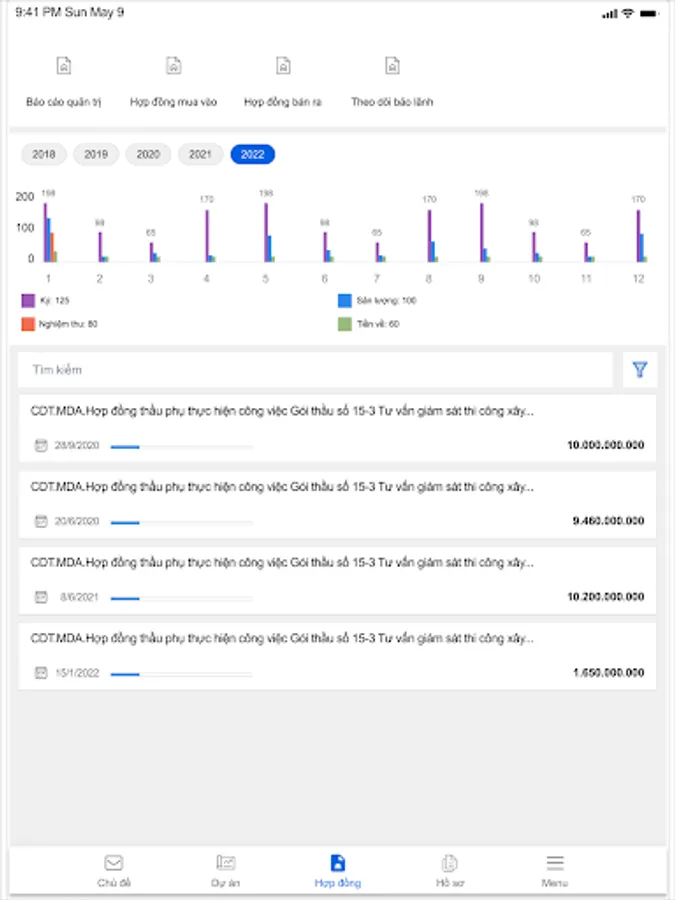The image size is (675, 900).
Task: Tap the orange bar in month 1
Action: tap(52, 247)
